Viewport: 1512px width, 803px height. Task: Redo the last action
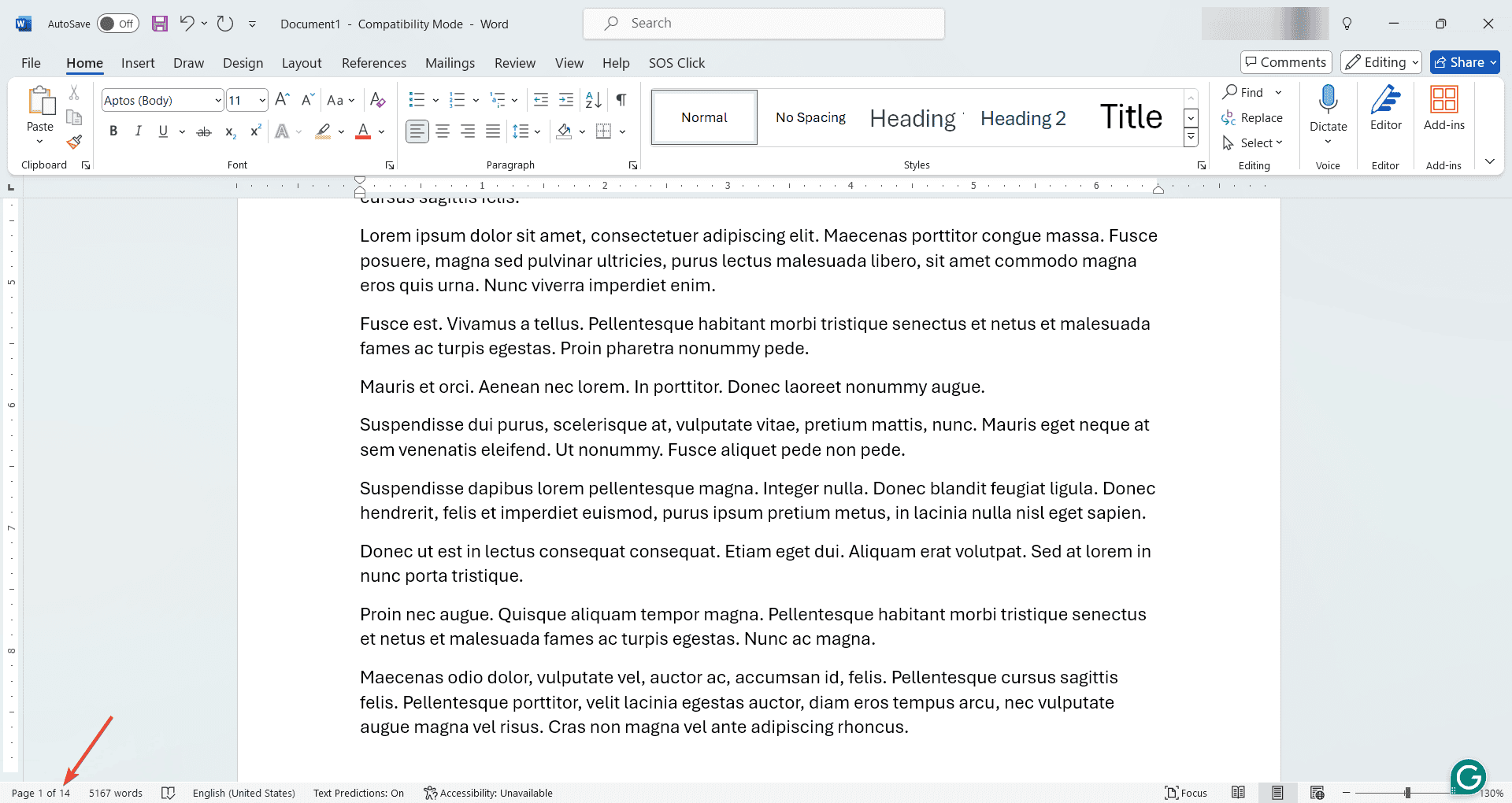pyautogui.click(x=225, y=24)
